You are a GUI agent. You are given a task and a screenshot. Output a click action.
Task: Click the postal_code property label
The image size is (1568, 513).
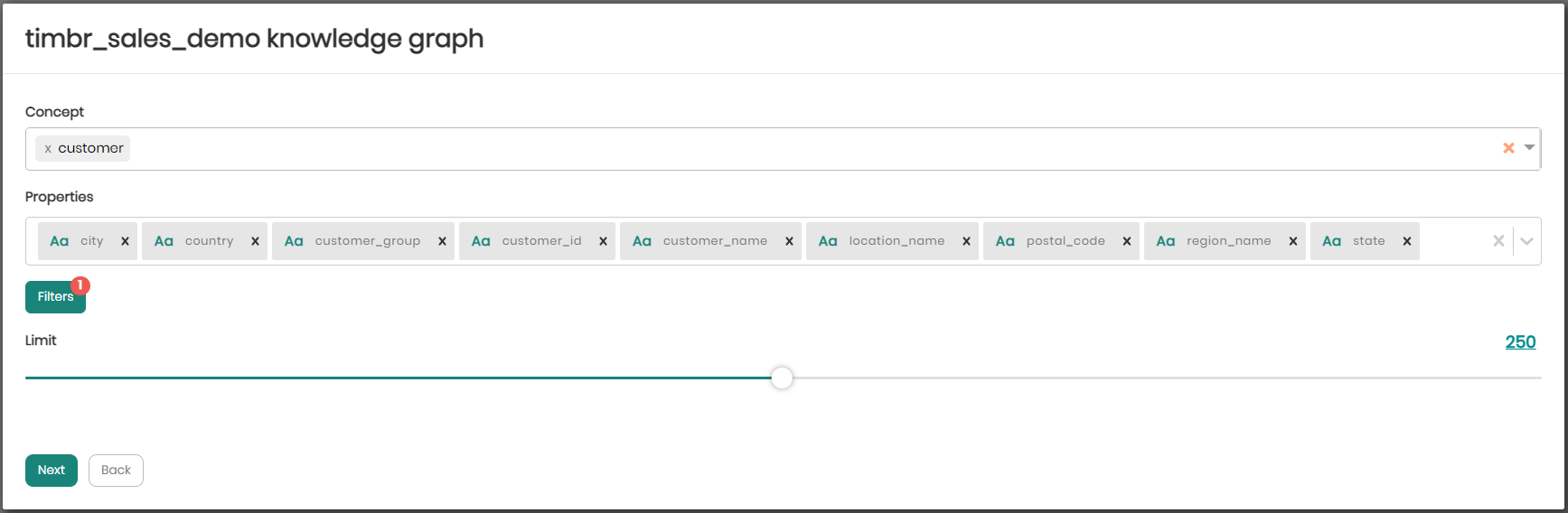click(1066, 241)
